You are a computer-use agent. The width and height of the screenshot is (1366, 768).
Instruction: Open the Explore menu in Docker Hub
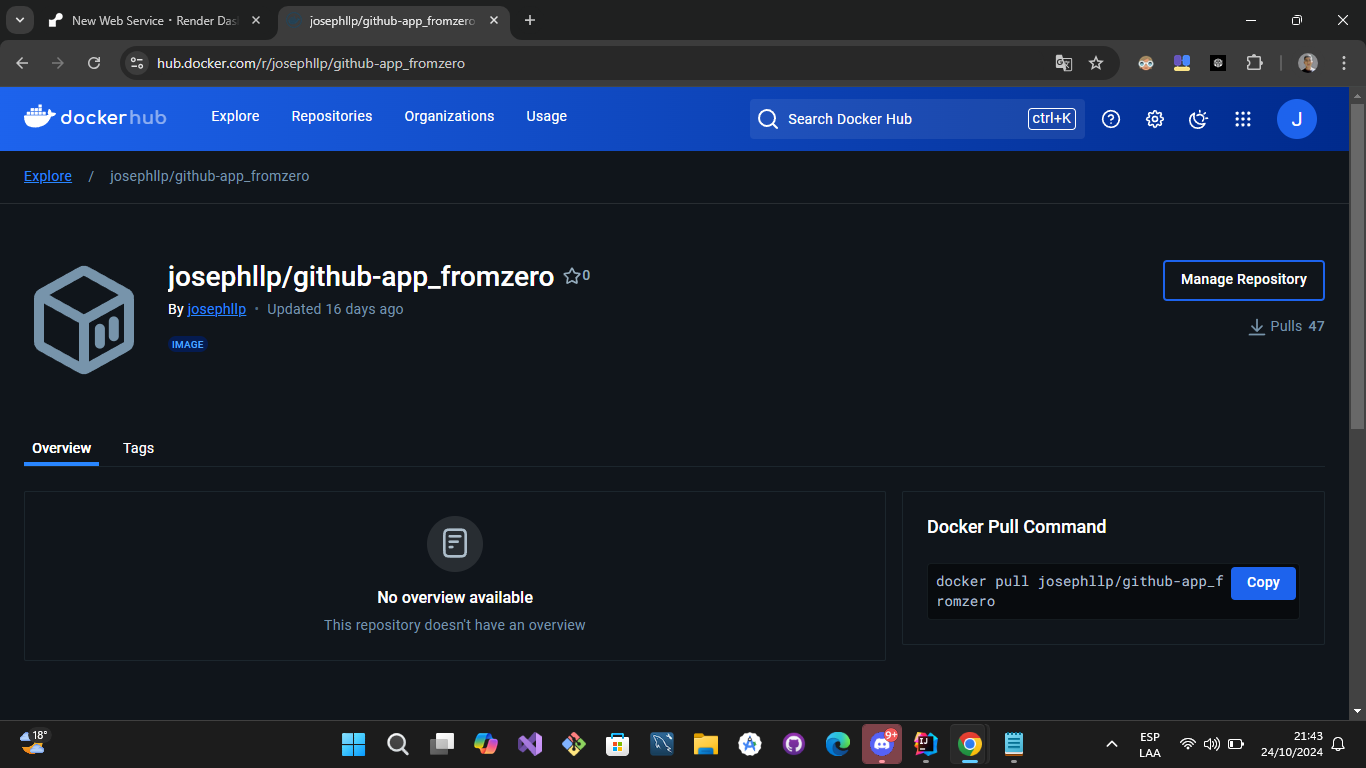click(x=235, y=116)
